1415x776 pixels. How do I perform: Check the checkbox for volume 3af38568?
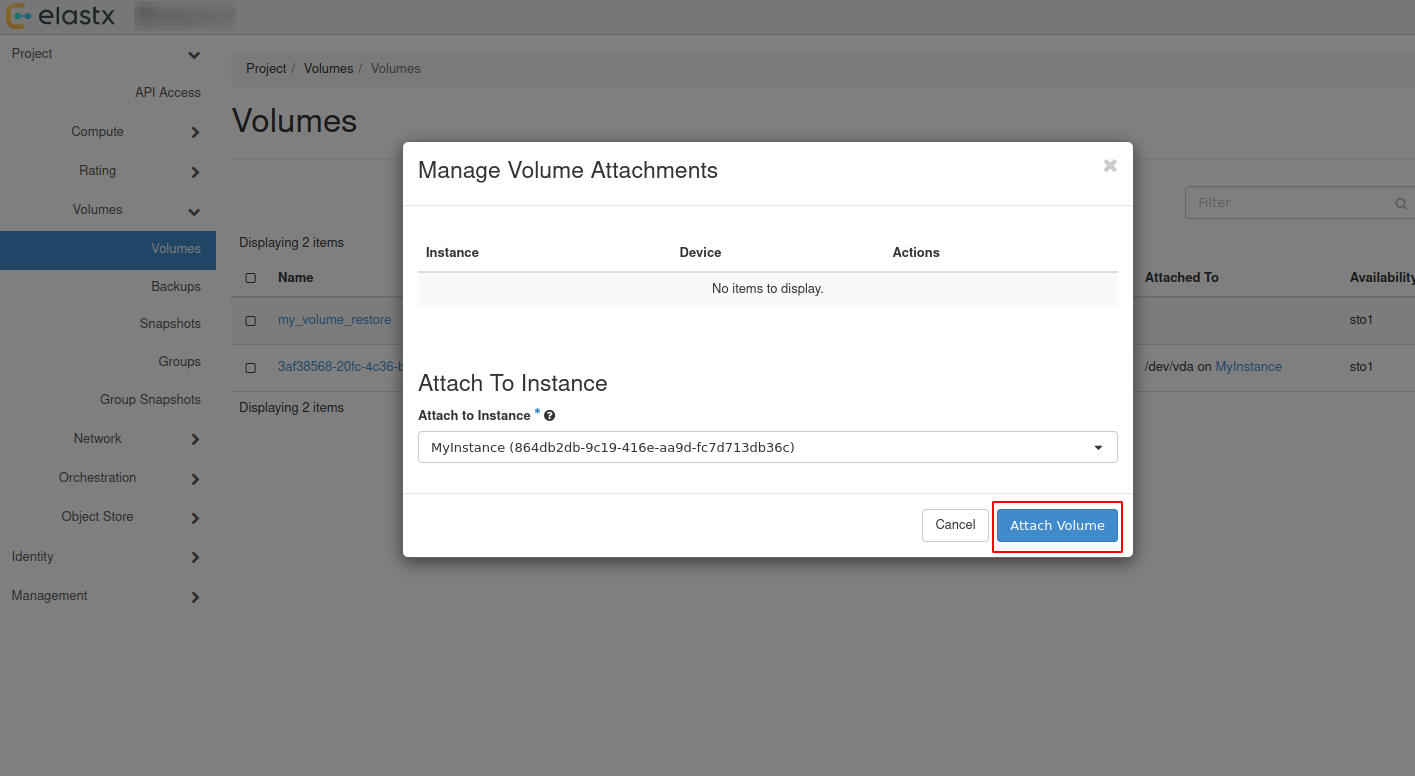(250, 367)
